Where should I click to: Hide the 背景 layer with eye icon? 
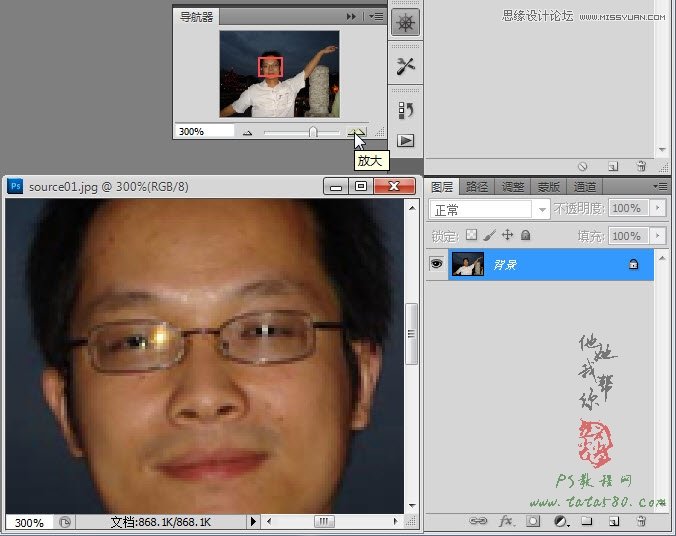pos(437,264)
